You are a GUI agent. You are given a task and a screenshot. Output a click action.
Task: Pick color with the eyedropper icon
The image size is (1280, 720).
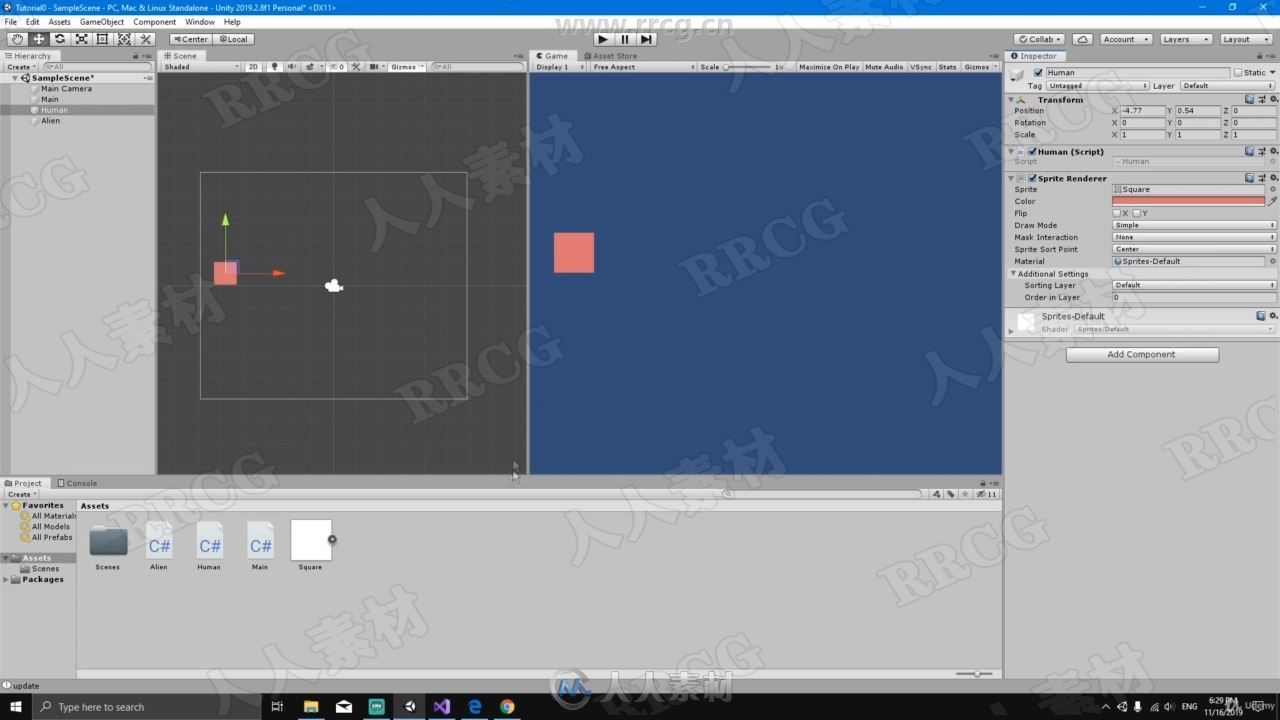tap(1273, 201)
